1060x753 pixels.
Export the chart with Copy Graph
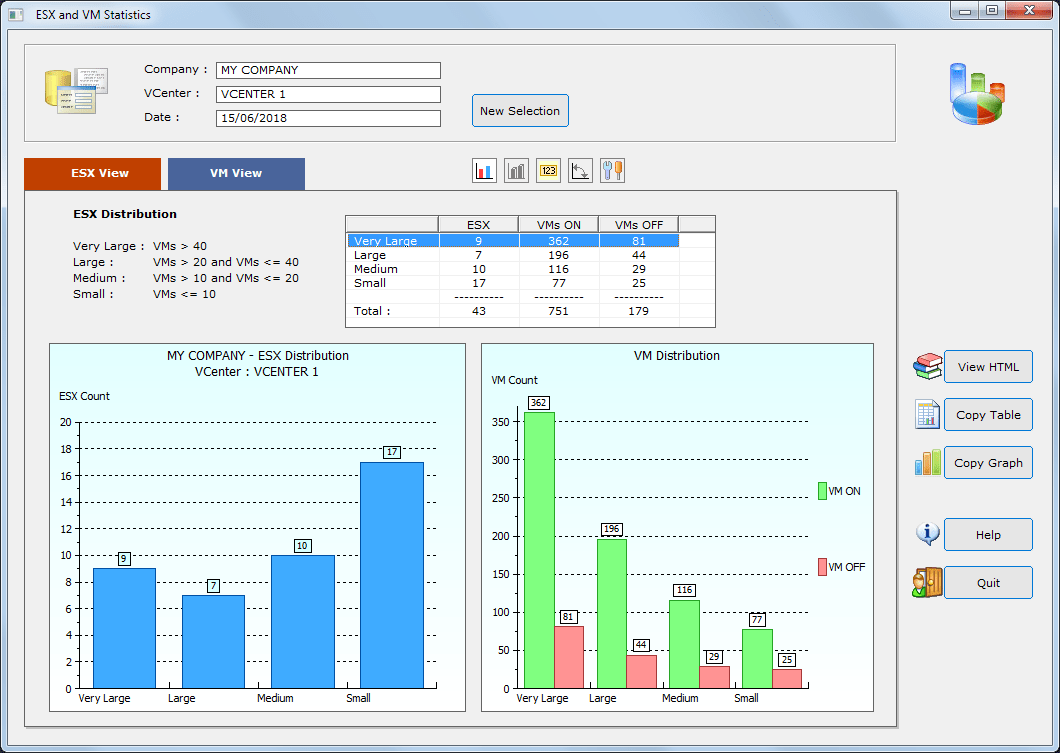click(x=988, y=462)
